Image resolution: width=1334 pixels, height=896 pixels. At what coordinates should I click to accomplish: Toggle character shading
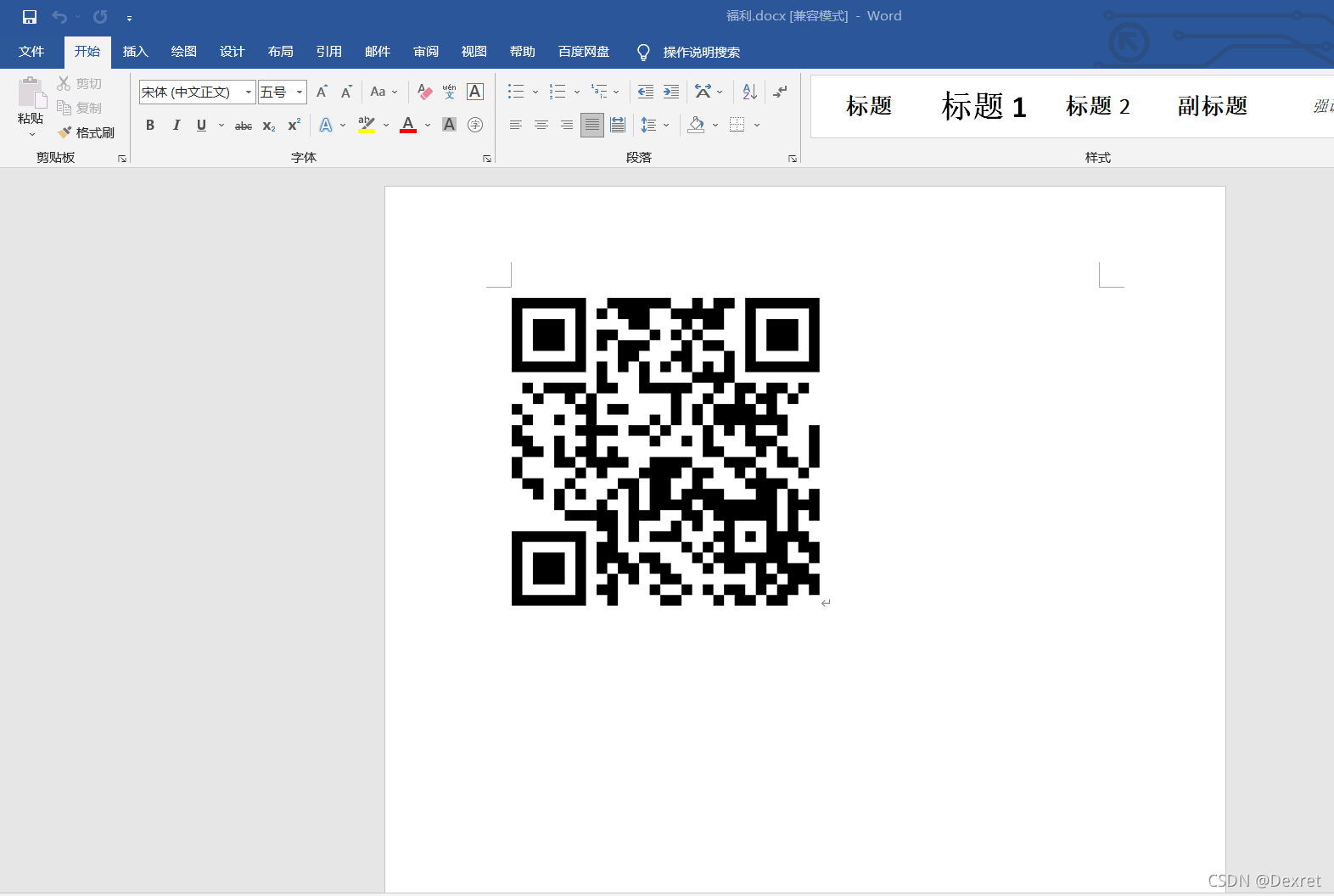(450, 125)
